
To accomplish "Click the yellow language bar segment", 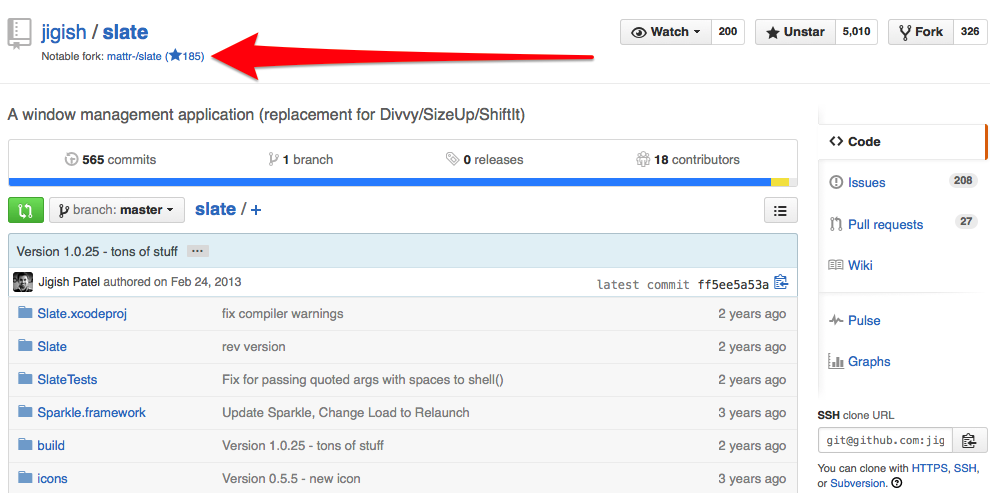I will tap(780, 182).
